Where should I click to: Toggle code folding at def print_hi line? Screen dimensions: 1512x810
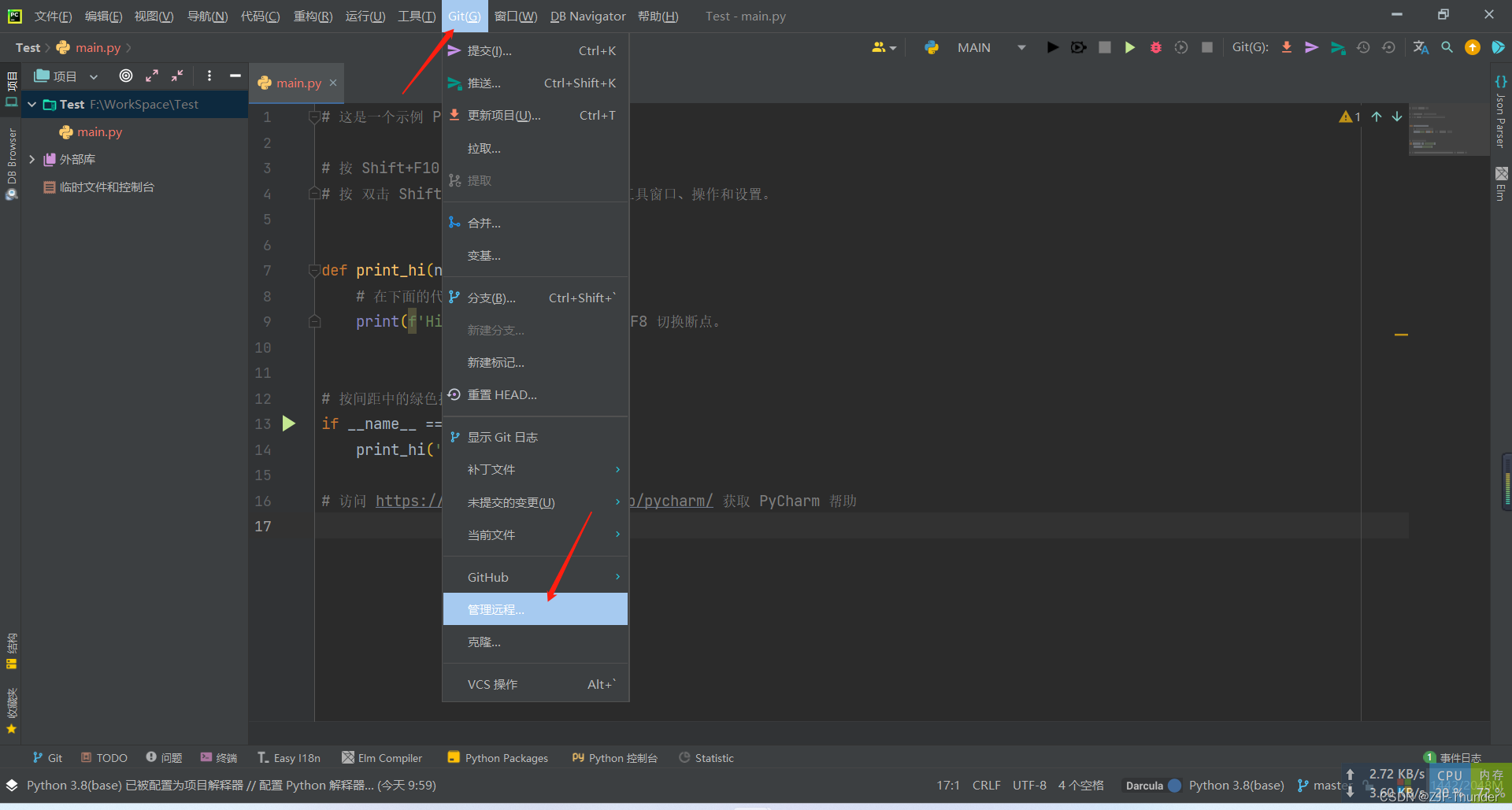(x=314, y=270)
